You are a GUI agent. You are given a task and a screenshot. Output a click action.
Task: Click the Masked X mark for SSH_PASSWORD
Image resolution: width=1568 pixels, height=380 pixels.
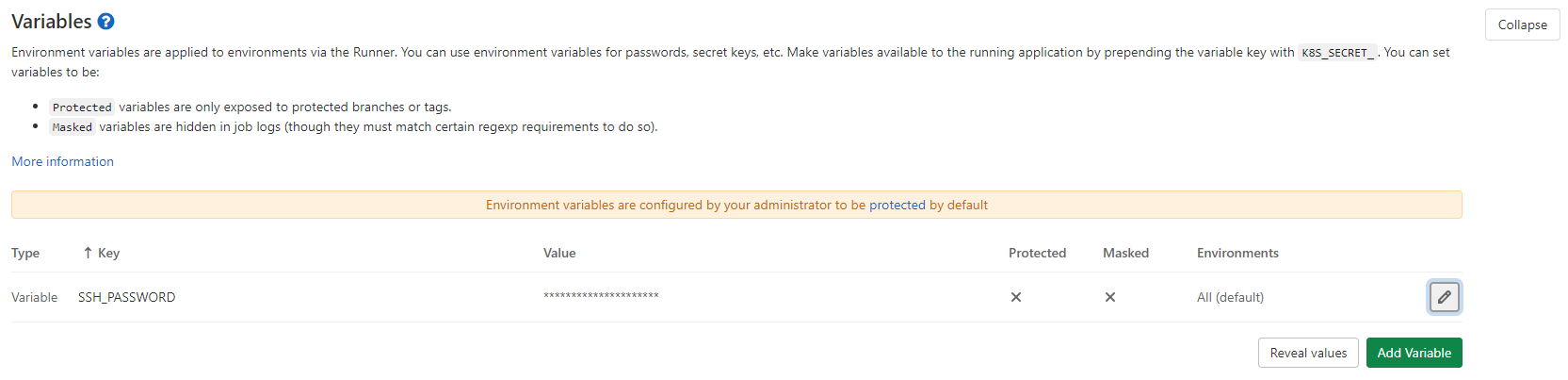click(1110, 297)
